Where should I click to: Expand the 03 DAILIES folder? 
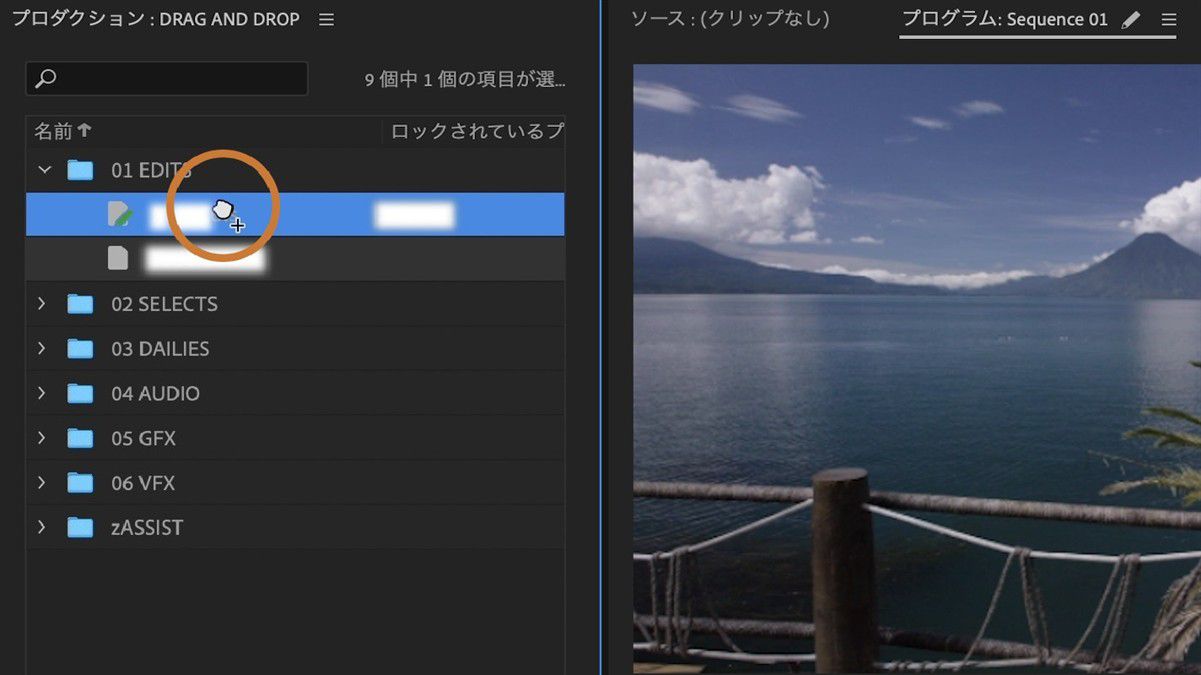tap(42, 348)
